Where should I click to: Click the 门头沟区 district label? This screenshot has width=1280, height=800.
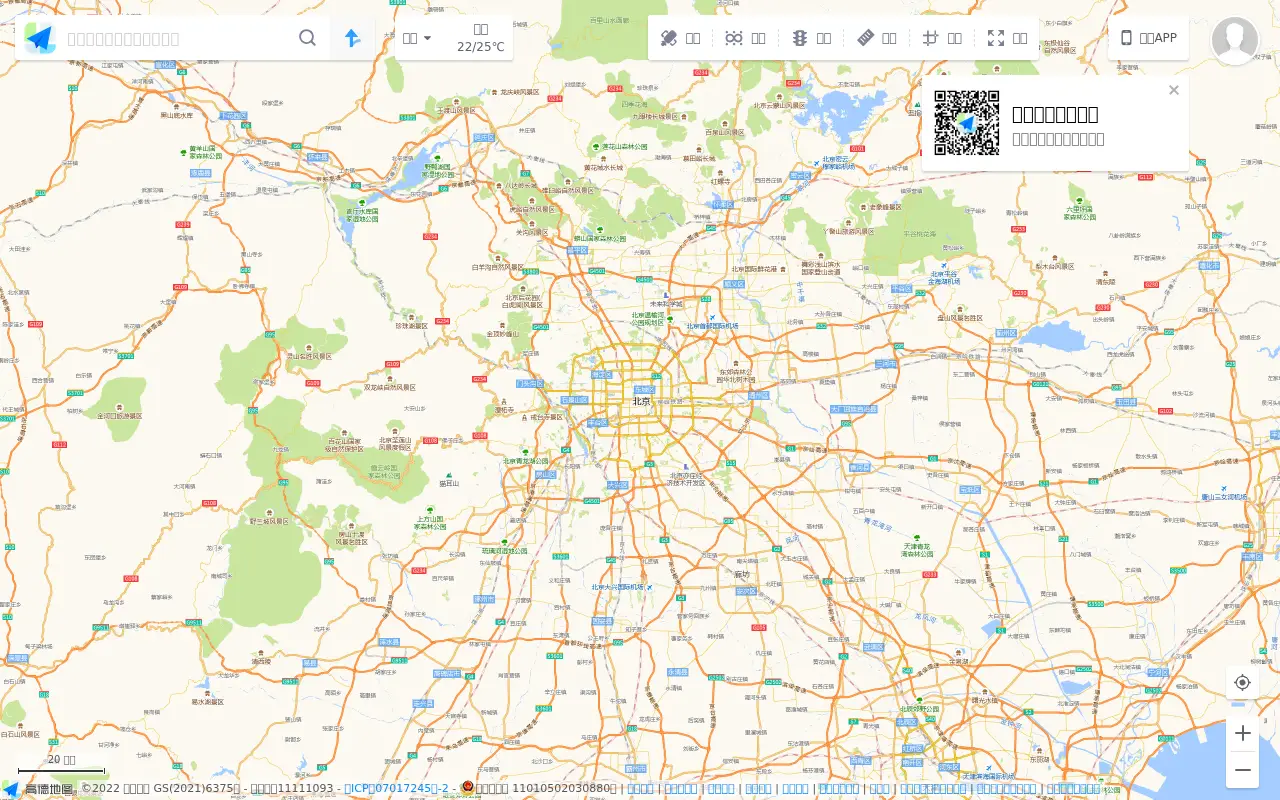click(530, 383)
